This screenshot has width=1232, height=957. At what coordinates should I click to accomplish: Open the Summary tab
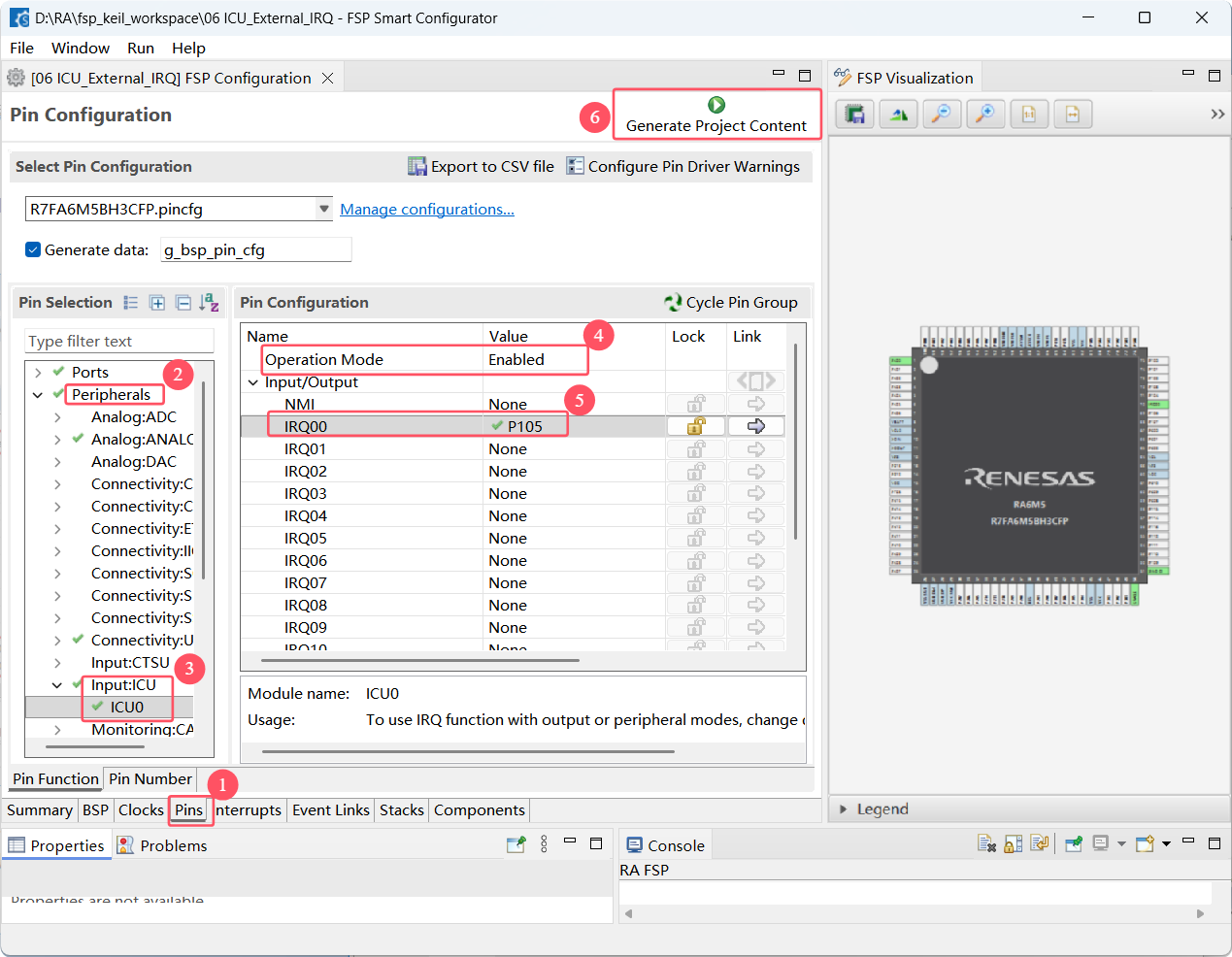coord(40,810)
